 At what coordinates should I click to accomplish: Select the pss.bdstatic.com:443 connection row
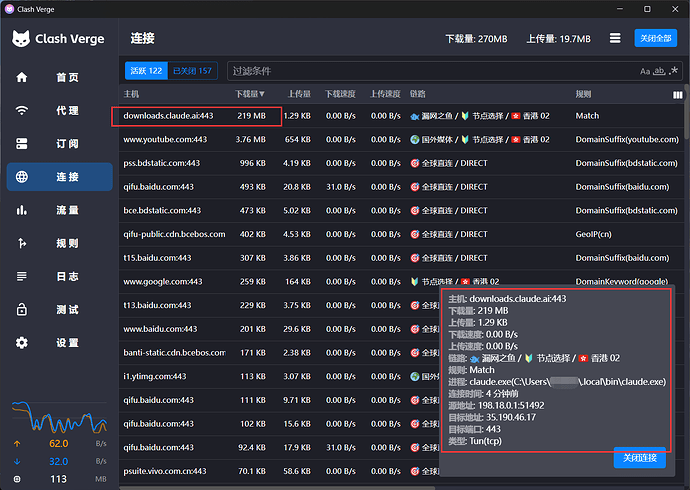pyautogui.click(x=401, y=164)
